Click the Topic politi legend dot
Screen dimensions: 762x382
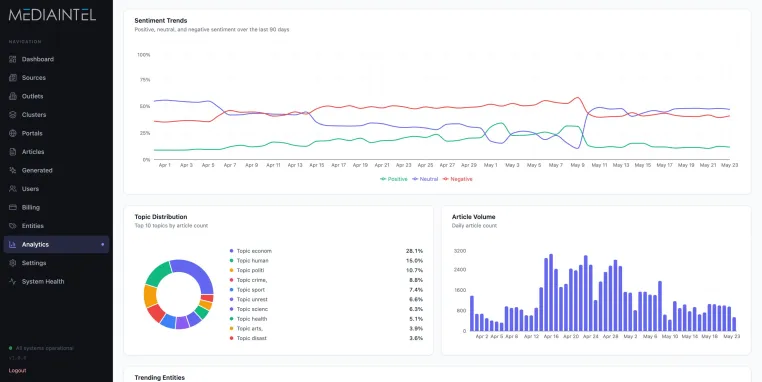[231, 270]
